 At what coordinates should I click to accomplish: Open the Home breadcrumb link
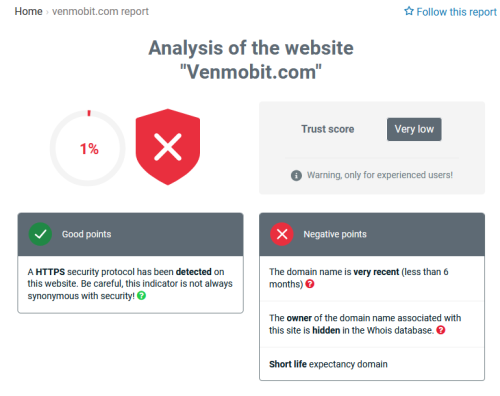pyautogui.click(x=28, y=11)
